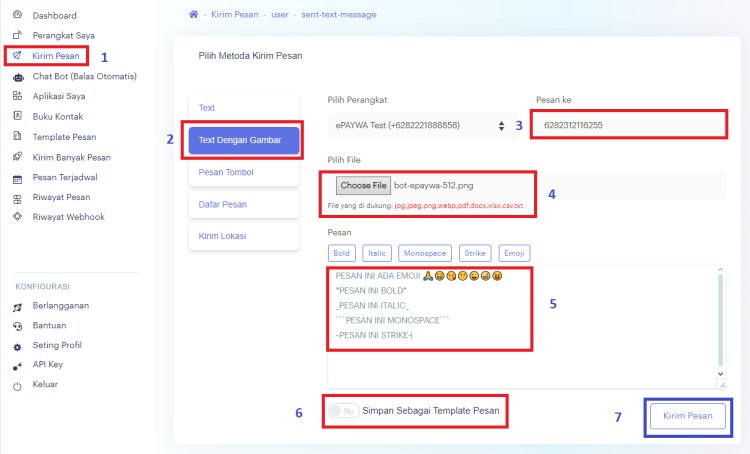Open Template Pesan menu entry

(64, 137)
